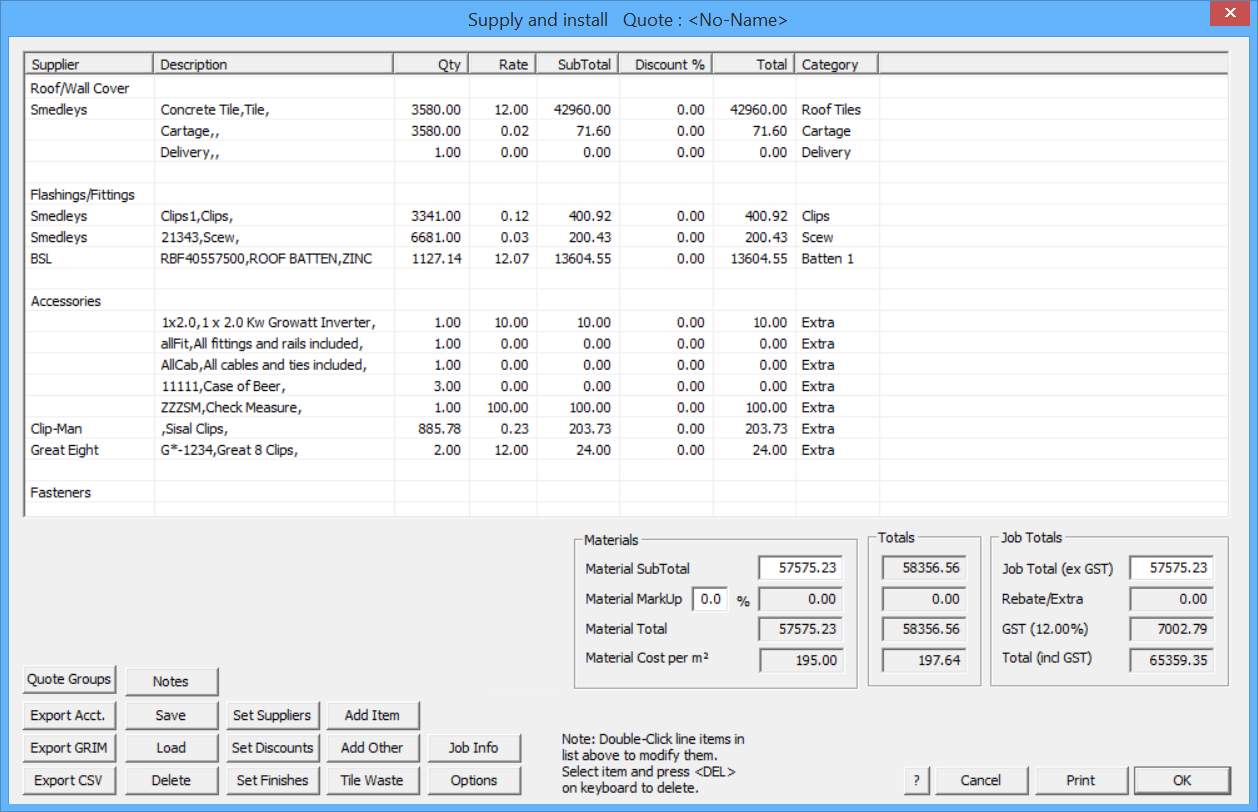Click the GST amount 7002.79

pyautogui.click(x=1171, y=629)
